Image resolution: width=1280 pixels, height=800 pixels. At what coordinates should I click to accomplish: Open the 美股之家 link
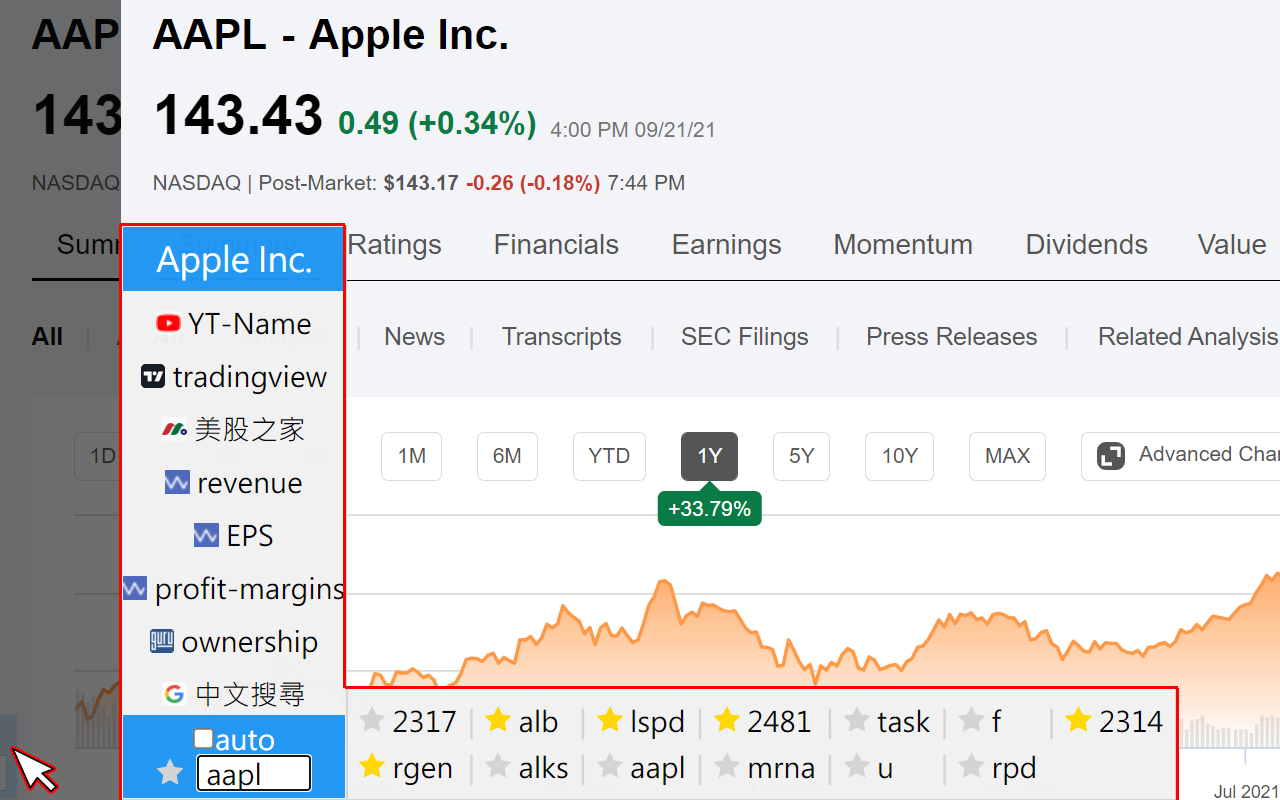click(x=250, y=430)
